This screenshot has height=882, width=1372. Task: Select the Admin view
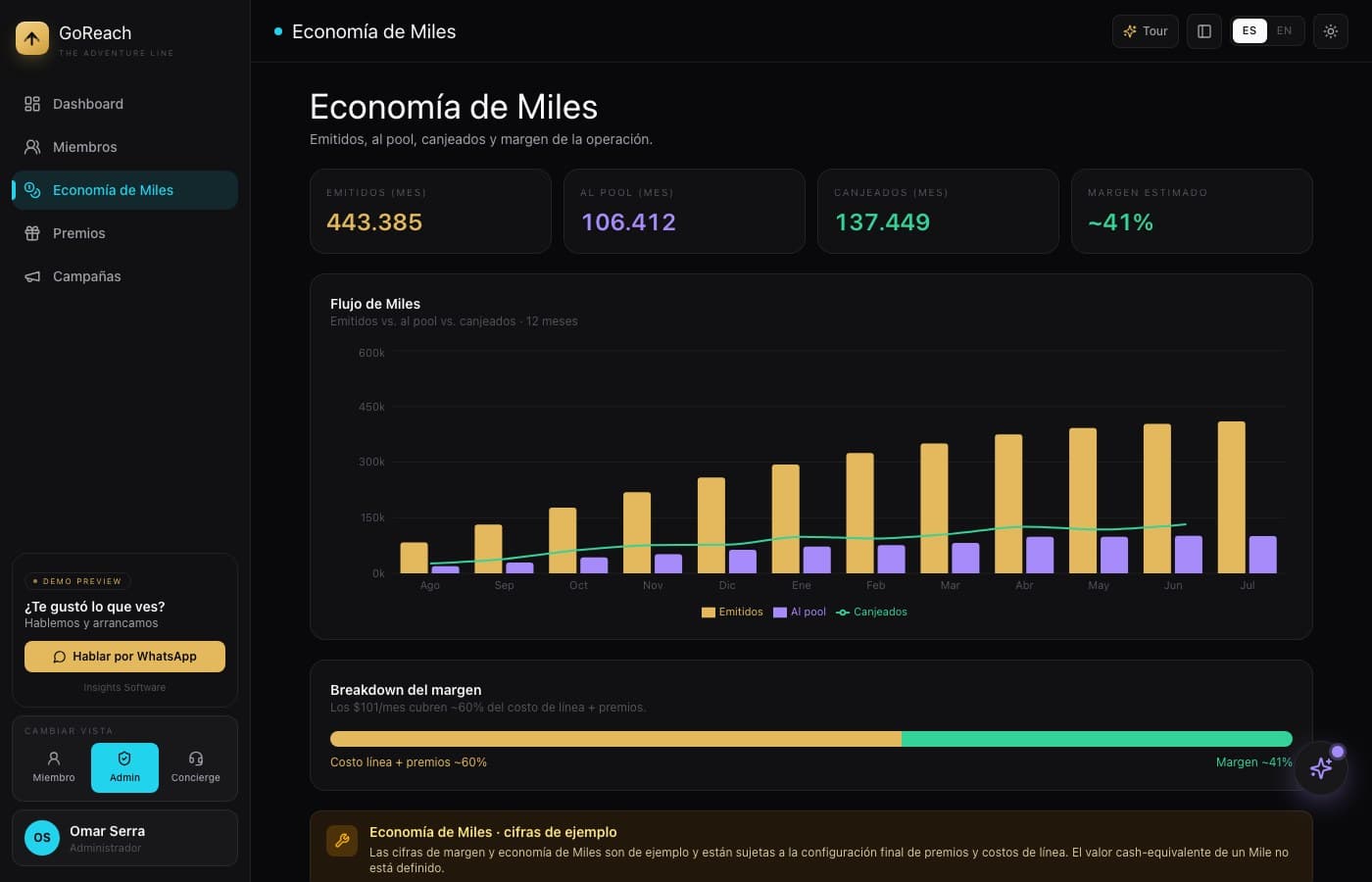(124, 767)
